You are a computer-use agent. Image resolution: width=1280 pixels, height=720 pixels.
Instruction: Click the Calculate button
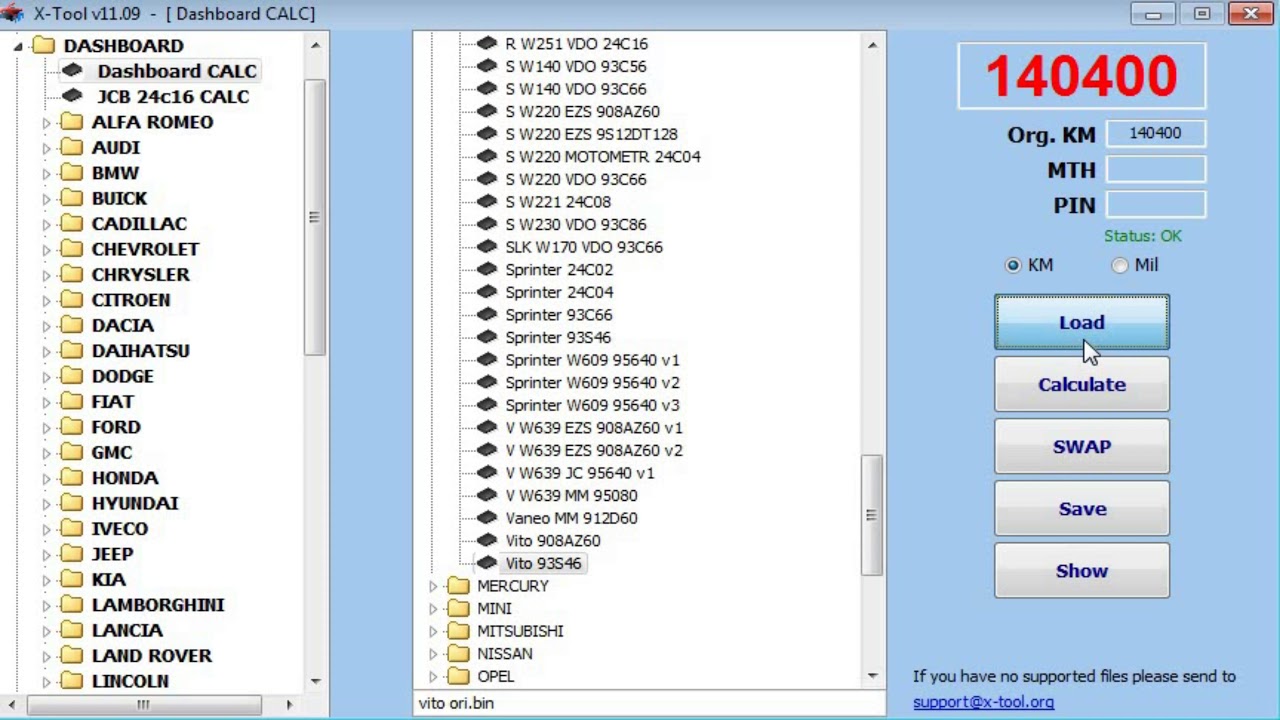click(1082, 385)
